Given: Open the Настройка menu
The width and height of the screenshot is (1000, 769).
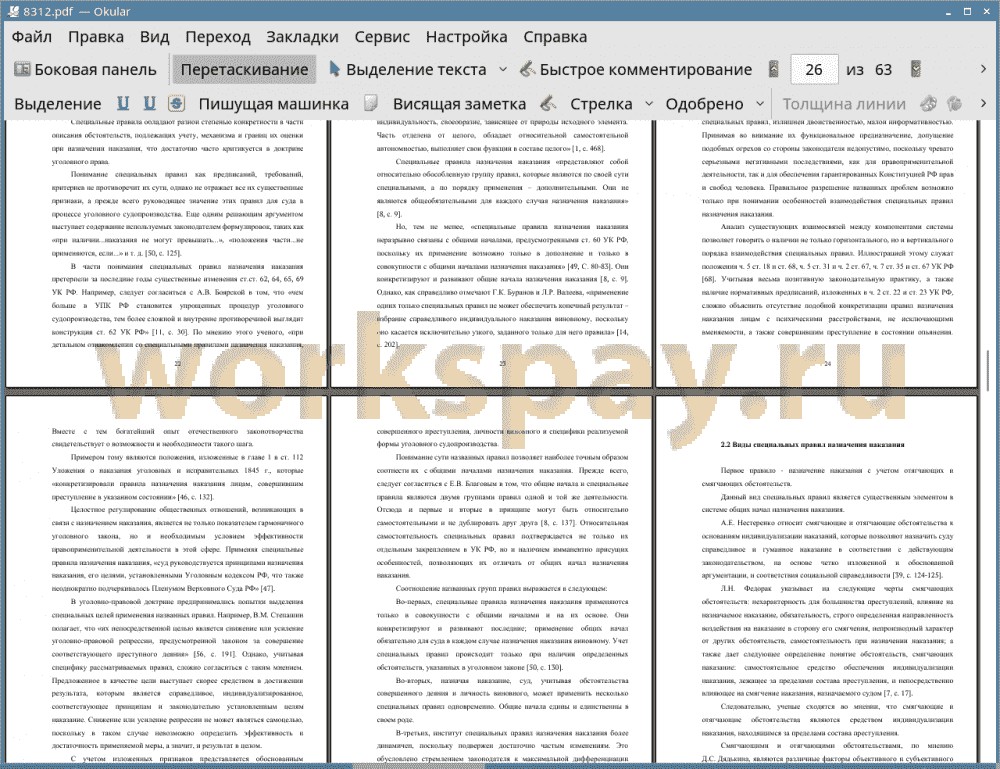Looking at the screenshot, I should pos(466,37).
